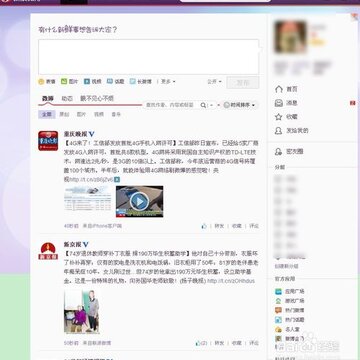
Task: Click 创建新分组 (create new group) link
Action: (286, 266)
